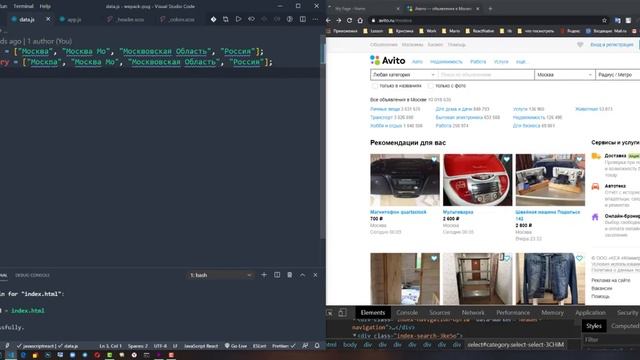Open the DEBUG CONSOLE panel tab
This screenshot has width=640, height=360.
pyautogui.click(x=32, y=276)
